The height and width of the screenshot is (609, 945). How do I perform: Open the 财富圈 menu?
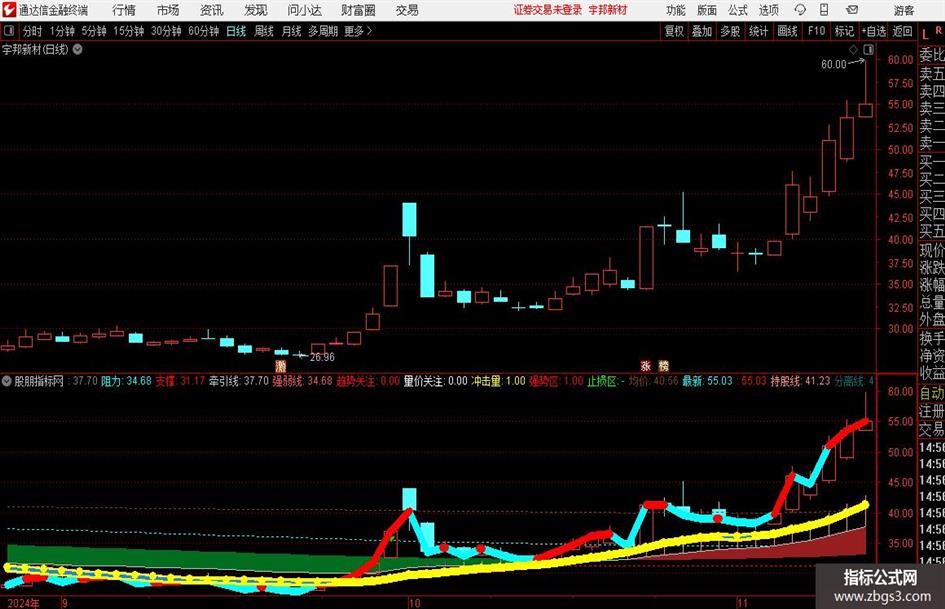point(358,10)
